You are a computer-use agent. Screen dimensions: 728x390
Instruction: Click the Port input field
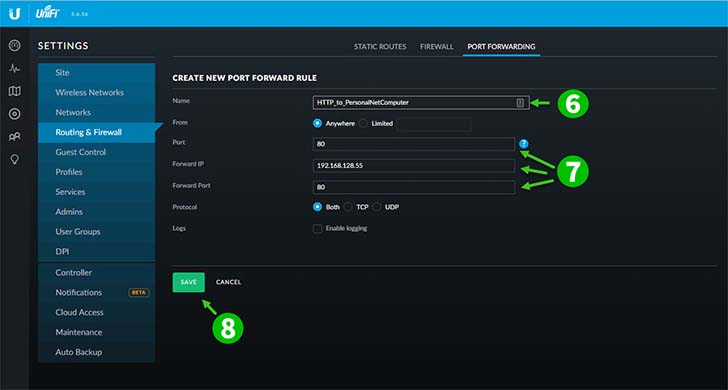click(x=414, y=144)
